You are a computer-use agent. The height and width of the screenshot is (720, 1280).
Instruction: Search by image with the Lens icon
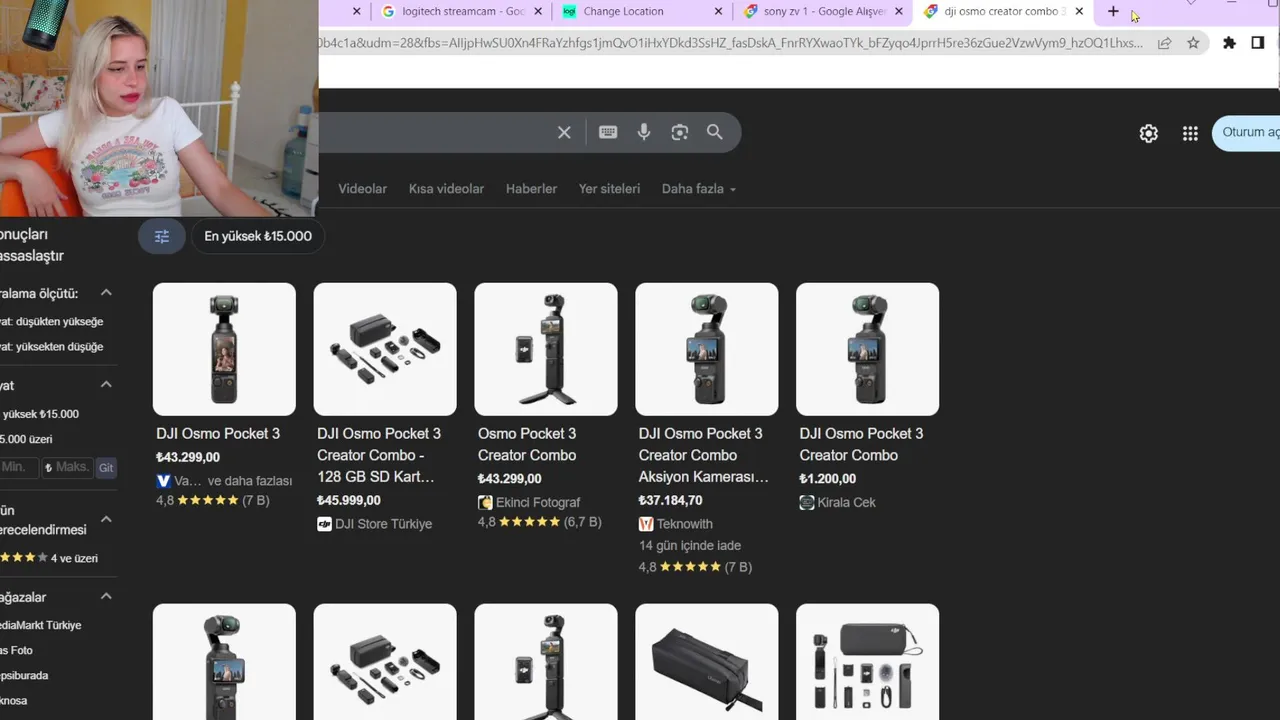(x=680, y=132)
